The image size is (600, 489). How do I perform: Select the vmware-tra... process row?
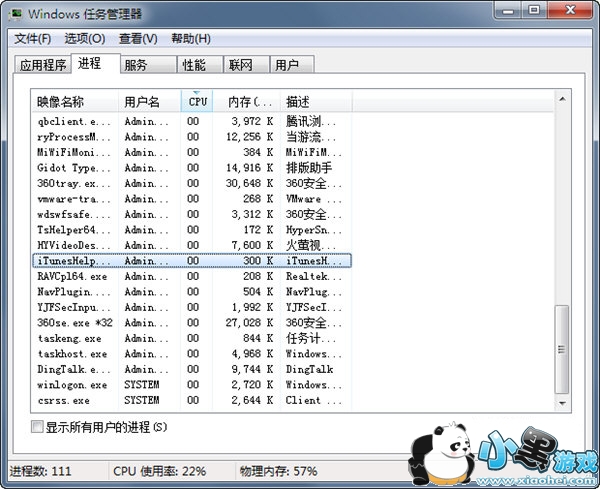pos(191,199)
